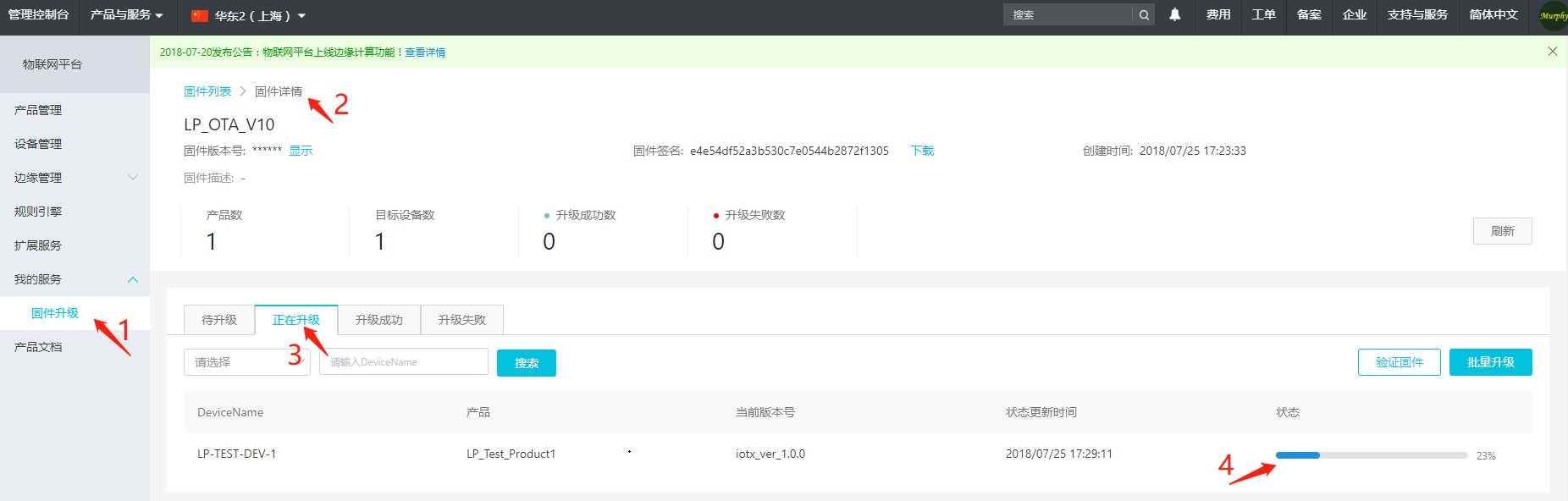Click the user avatar in top right
Viewport: 1568px width, 501px height.
pyautogui.click(x=1553, y=15)
